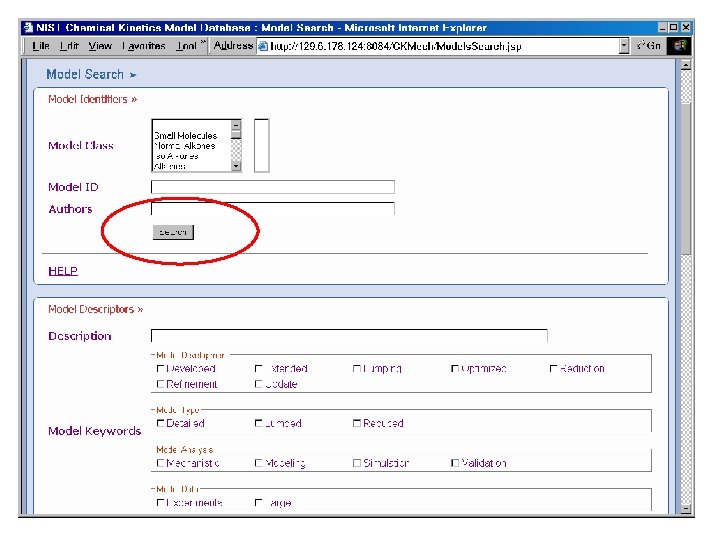Check the Mechanistic checkbox
This screenshot has width=720, height=540.
[160, 463]
